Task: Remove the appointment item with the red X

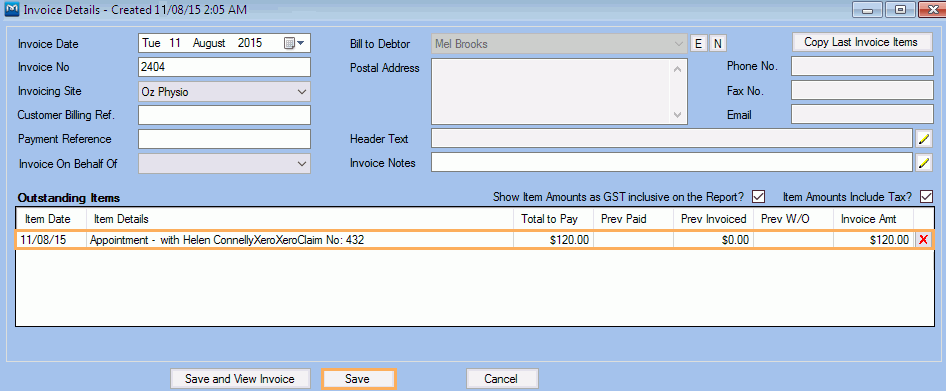Action: pos(923,240)
